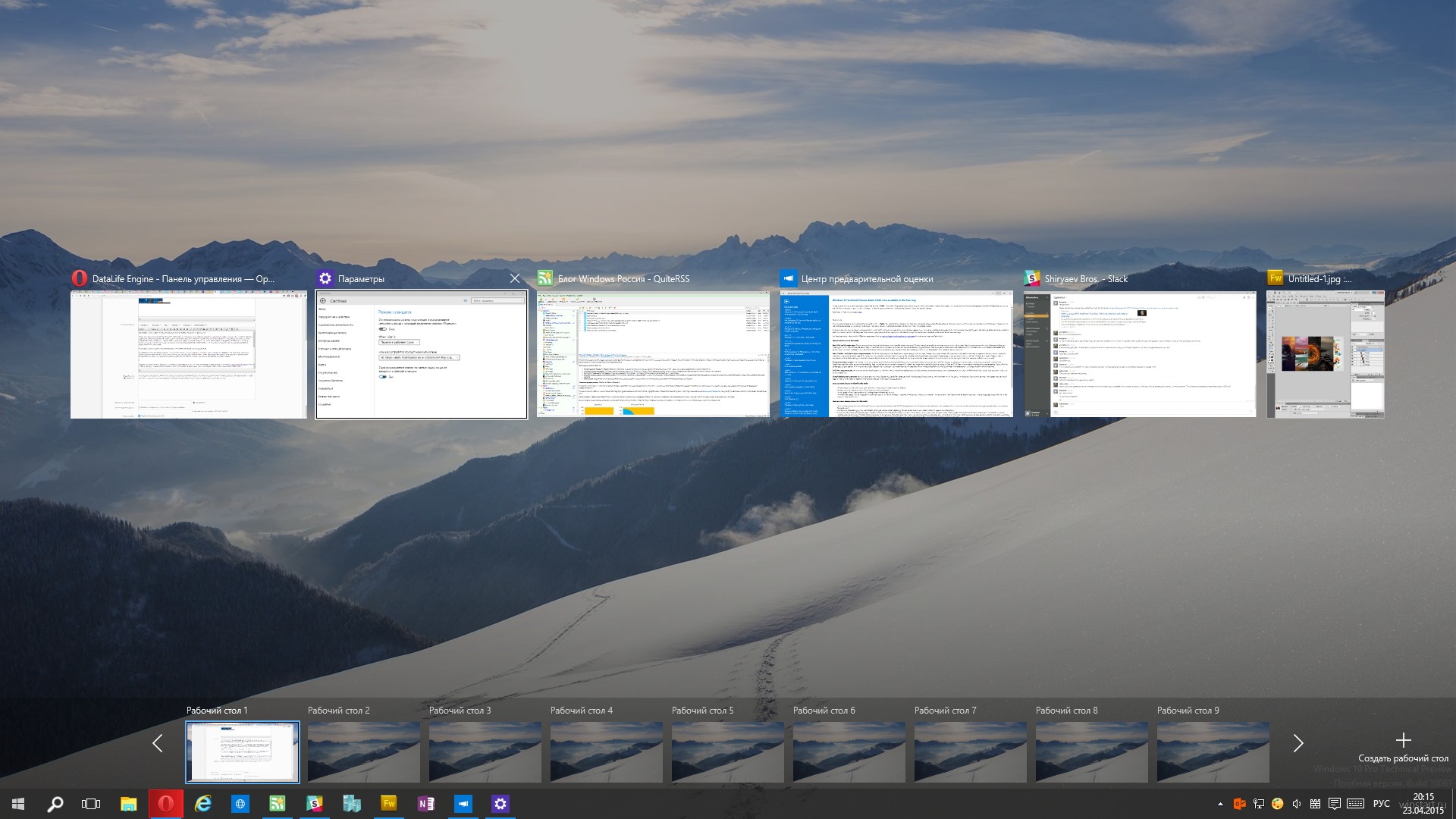Switch to Рабочий стол 3 thumbnail
This screenshot has width=1456, height=819.
click(485, 752)
